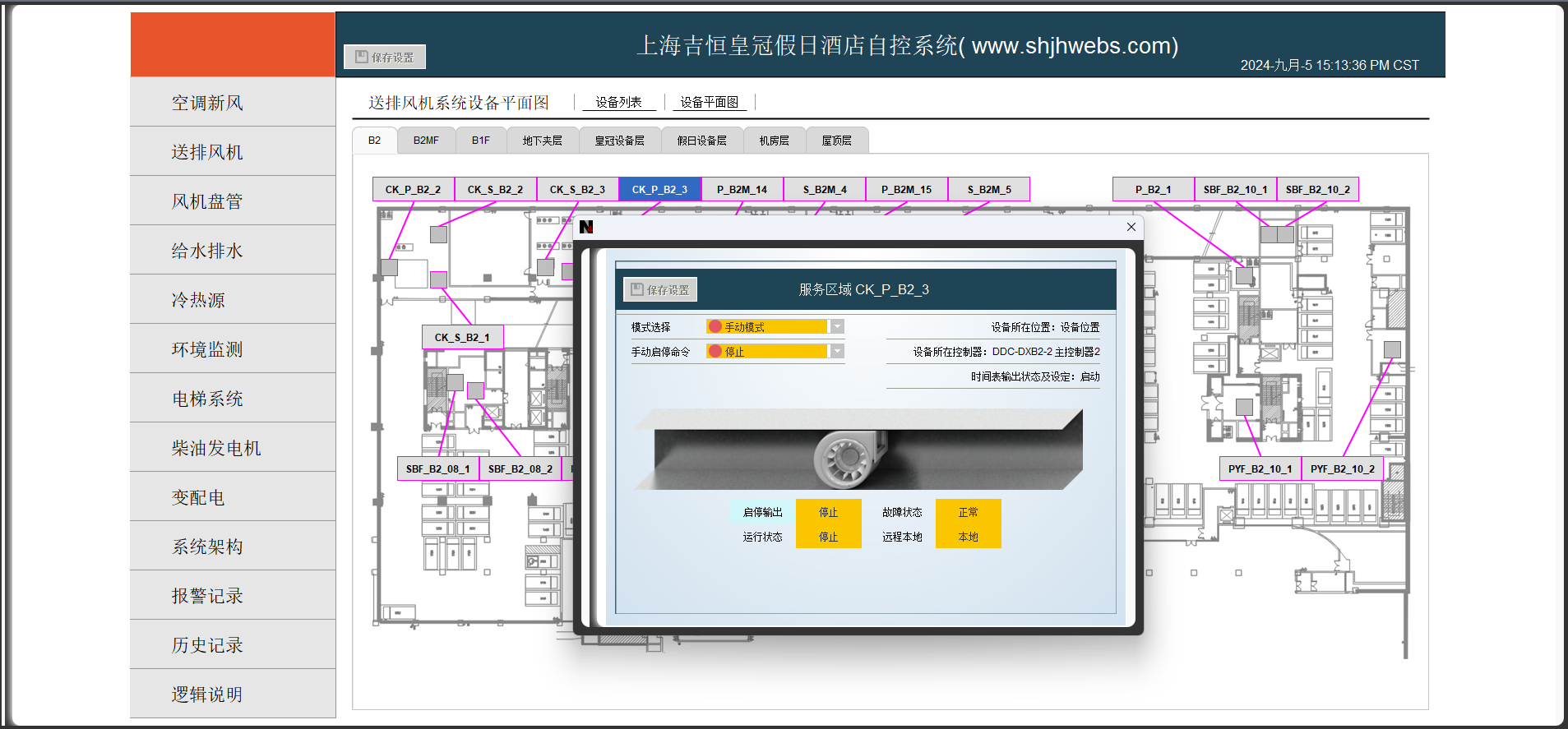
Task: Open 给水排水 in the sidebar
Action: click(x=233, y=251)
